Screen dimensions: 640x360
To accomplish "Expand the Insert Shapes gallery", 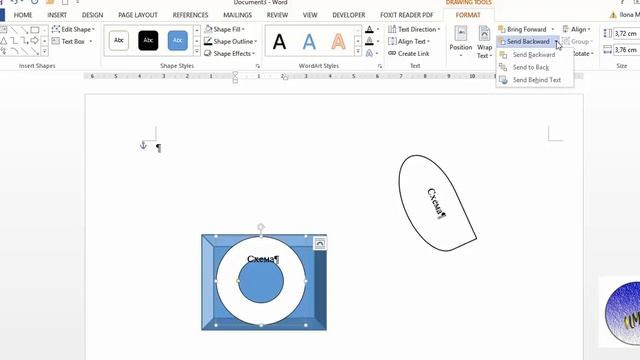I will click(x=44, y=52).
